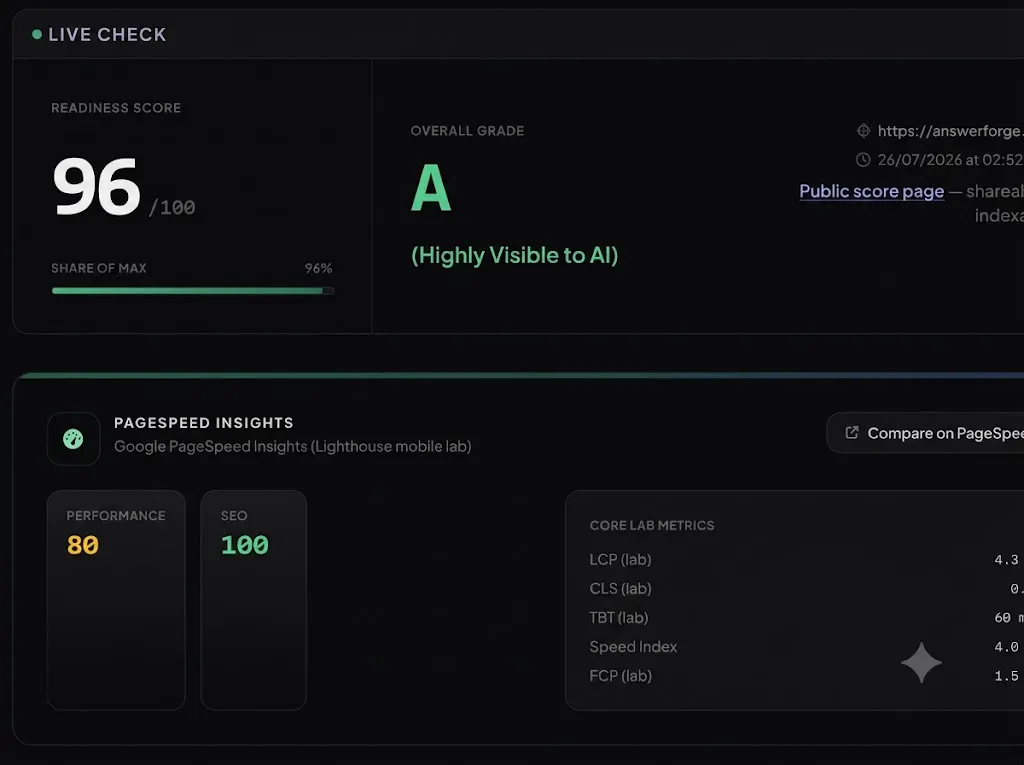The height and width of the screenshot is (765, 1024).
Task: Click the readiness score 96 value
Action: tap(97, 187)
